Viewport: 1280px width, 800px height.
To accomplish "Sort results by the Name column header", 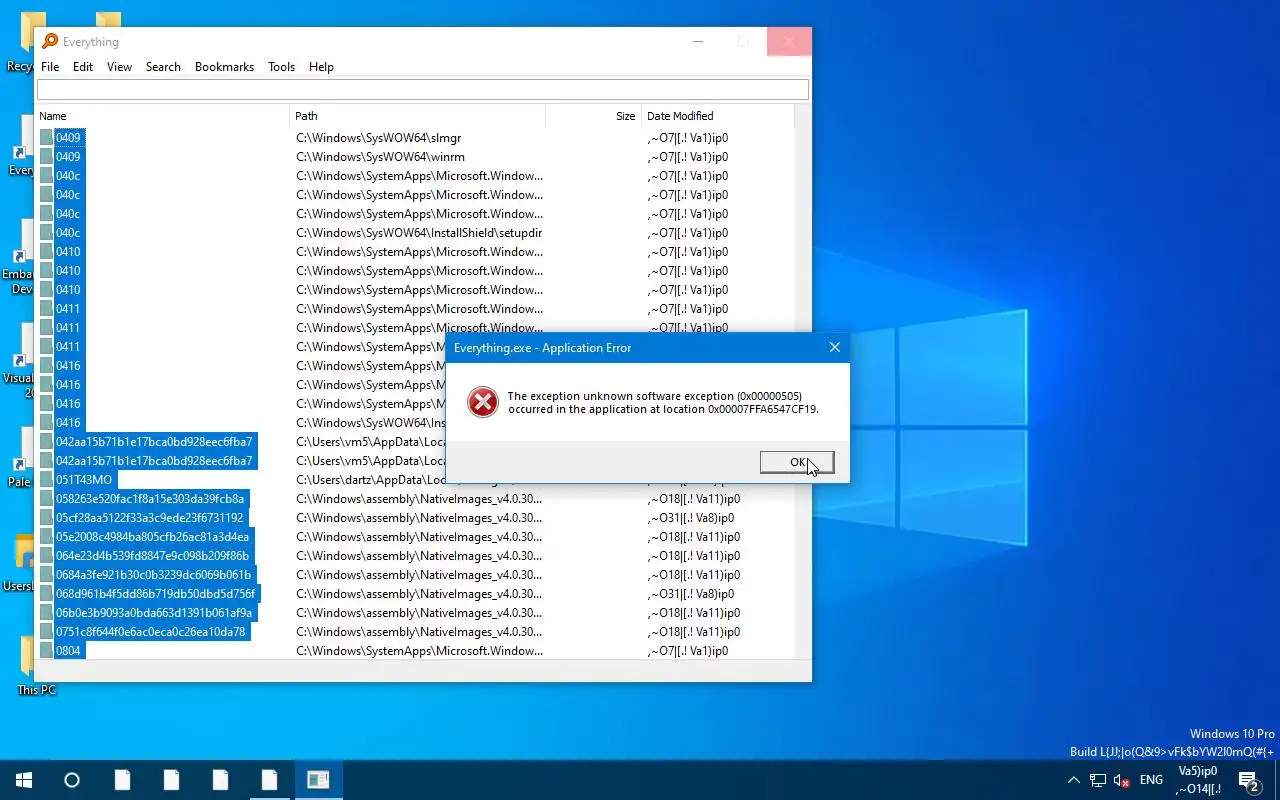I will click(x=162, y=116).
